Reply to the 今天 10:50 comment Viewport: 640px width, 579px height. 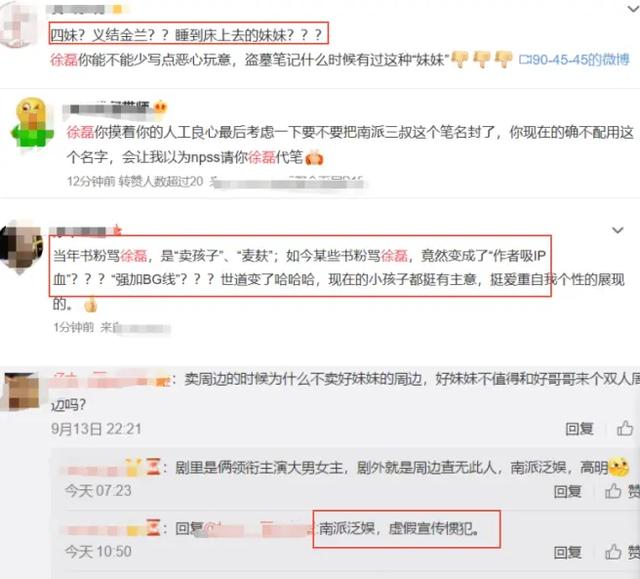[567, 552]
